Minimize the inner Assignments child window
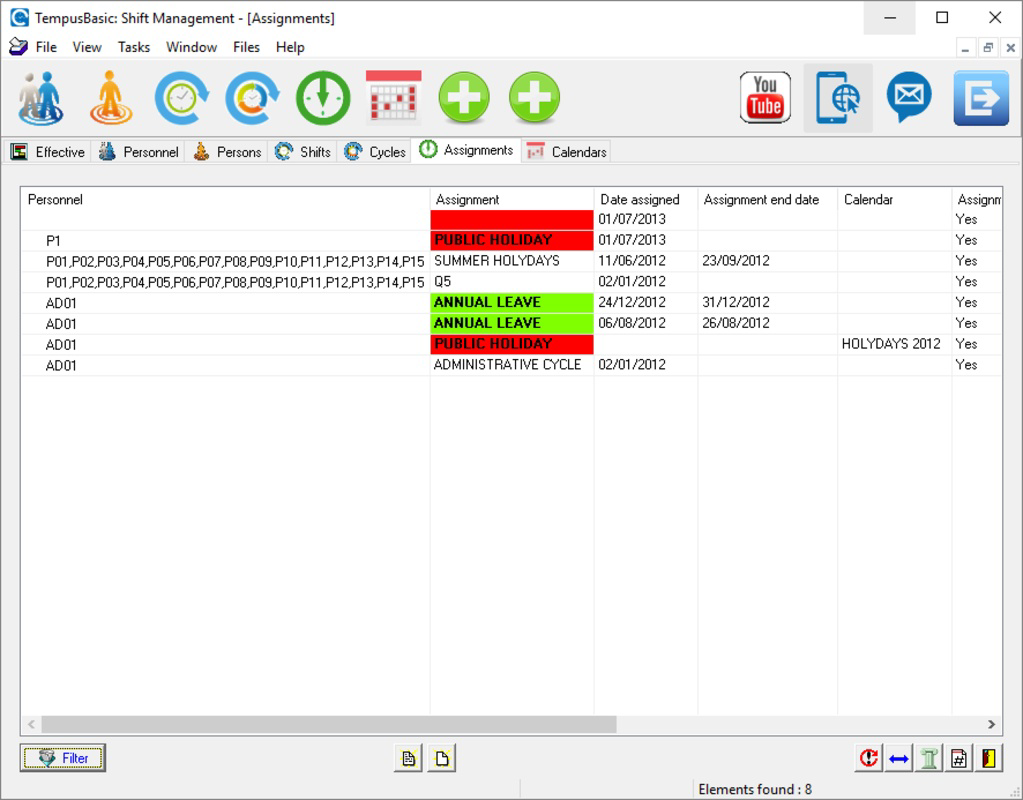The width and height of the screenshot is (1023, 800). pyautogui.click(x=966, y=48)
